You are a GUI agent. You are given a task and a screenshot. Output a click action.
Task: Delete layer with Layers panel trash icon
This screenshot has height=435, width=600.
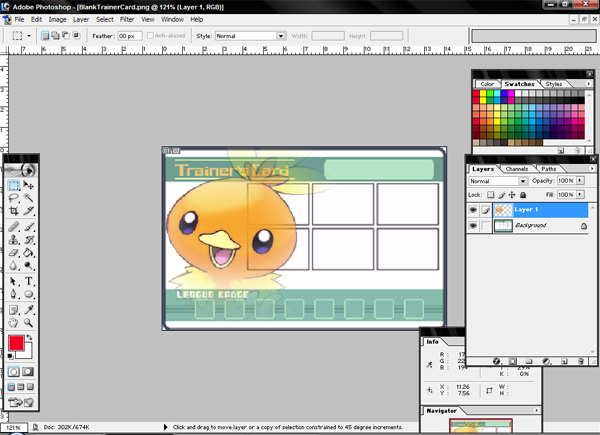click(x=580, y=361)
